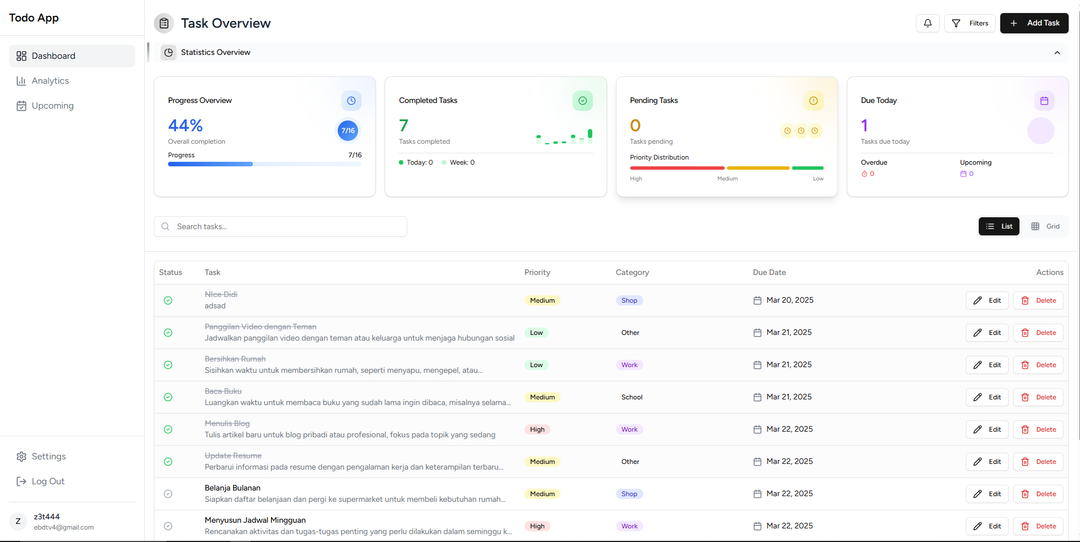1080x542 pixels.
Task: Click calendar icon in Baca Buku row
Action: (x=758, y=397)
